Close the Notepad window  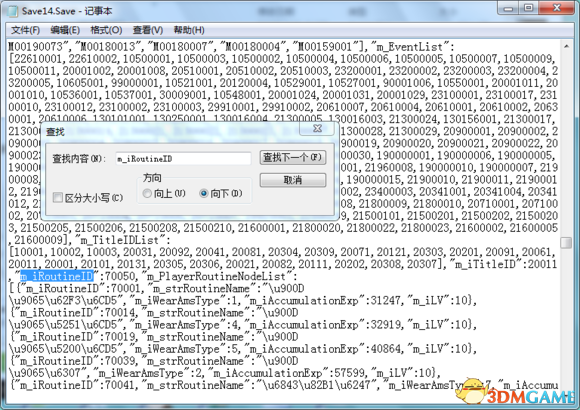557,8
